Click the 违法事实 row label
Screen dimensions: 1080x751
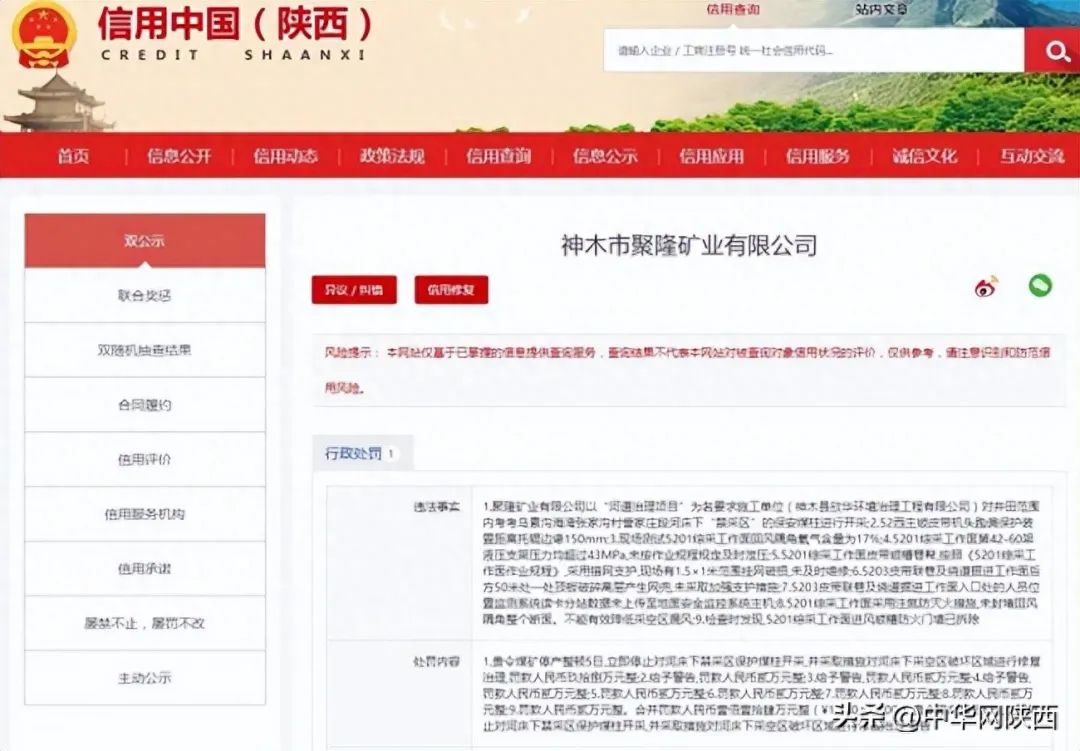pos(437,506)
